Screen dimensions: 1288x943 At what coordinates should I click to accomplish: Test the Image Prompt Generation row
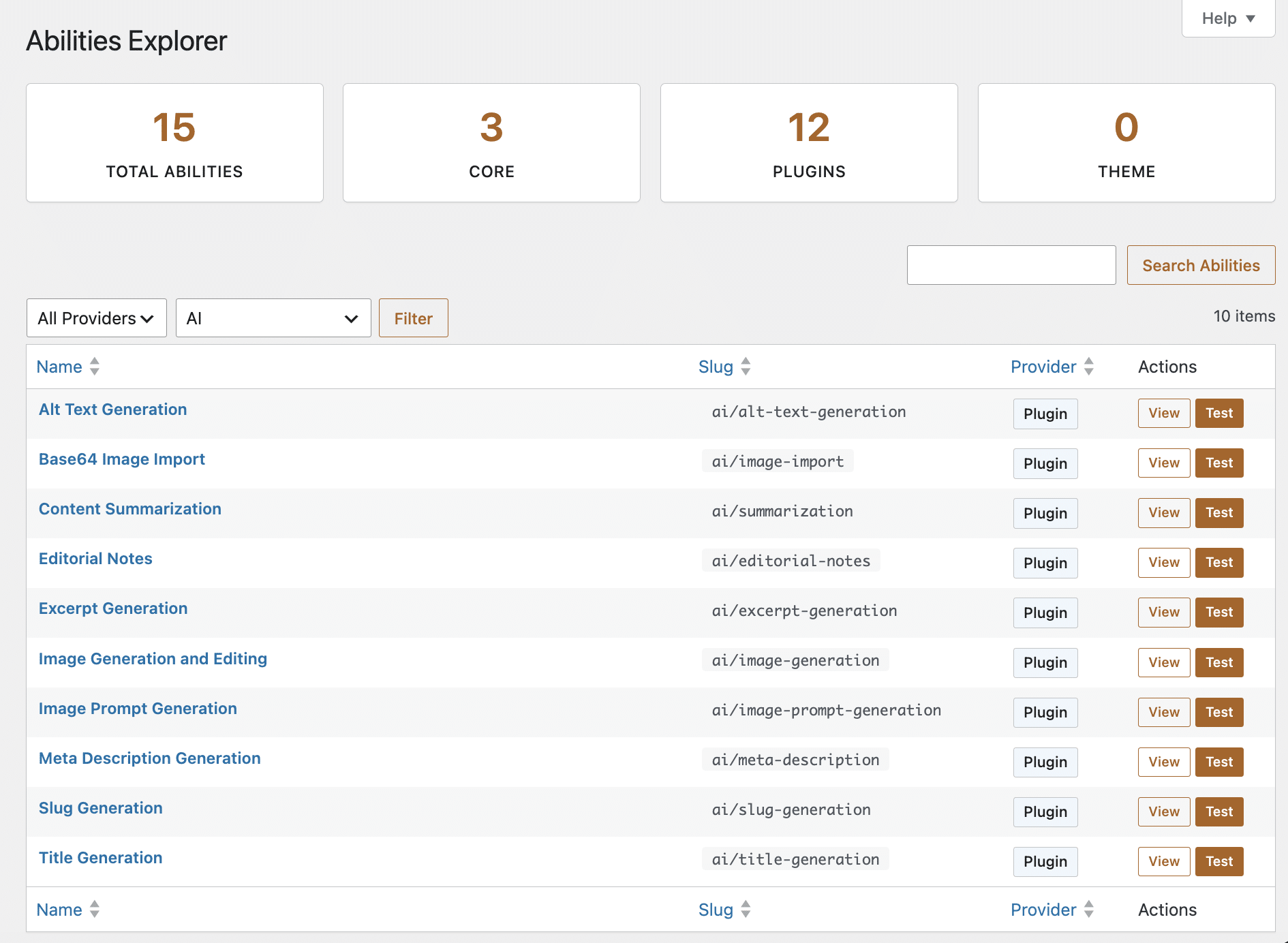point(1219,712)
